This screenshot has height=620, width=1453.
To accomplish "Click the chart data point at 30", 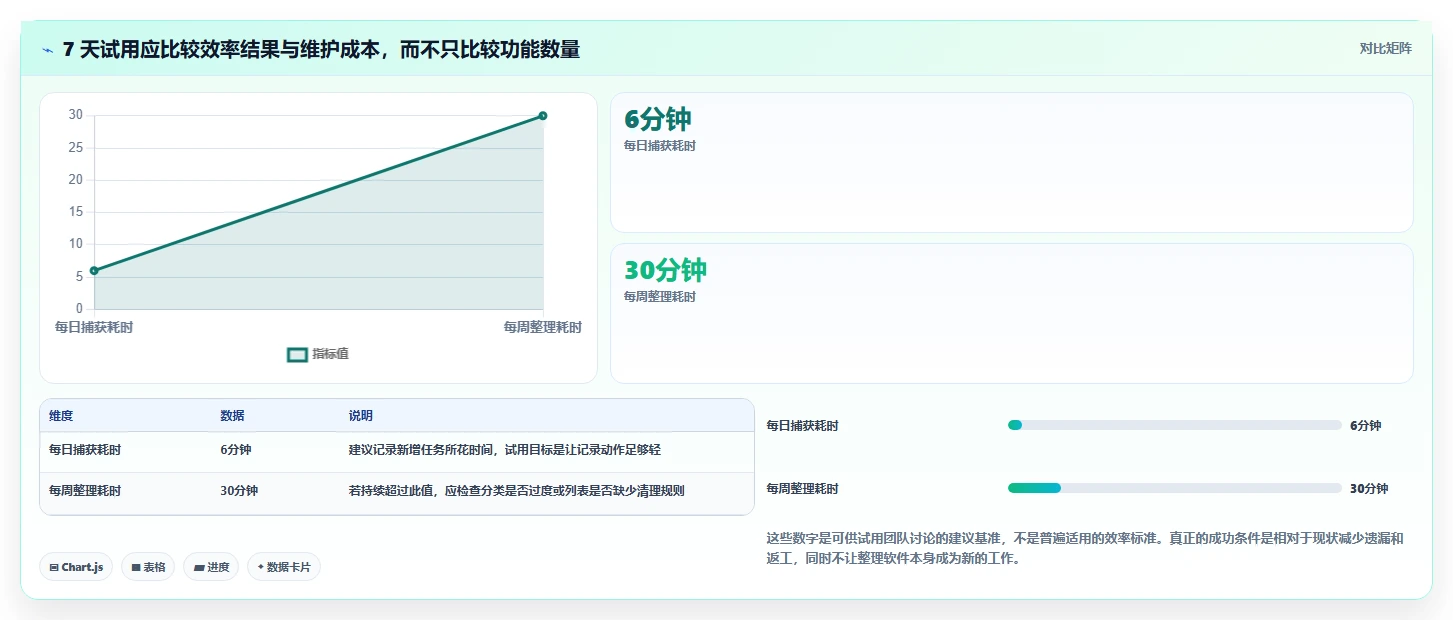I will [x=543, y=116].
